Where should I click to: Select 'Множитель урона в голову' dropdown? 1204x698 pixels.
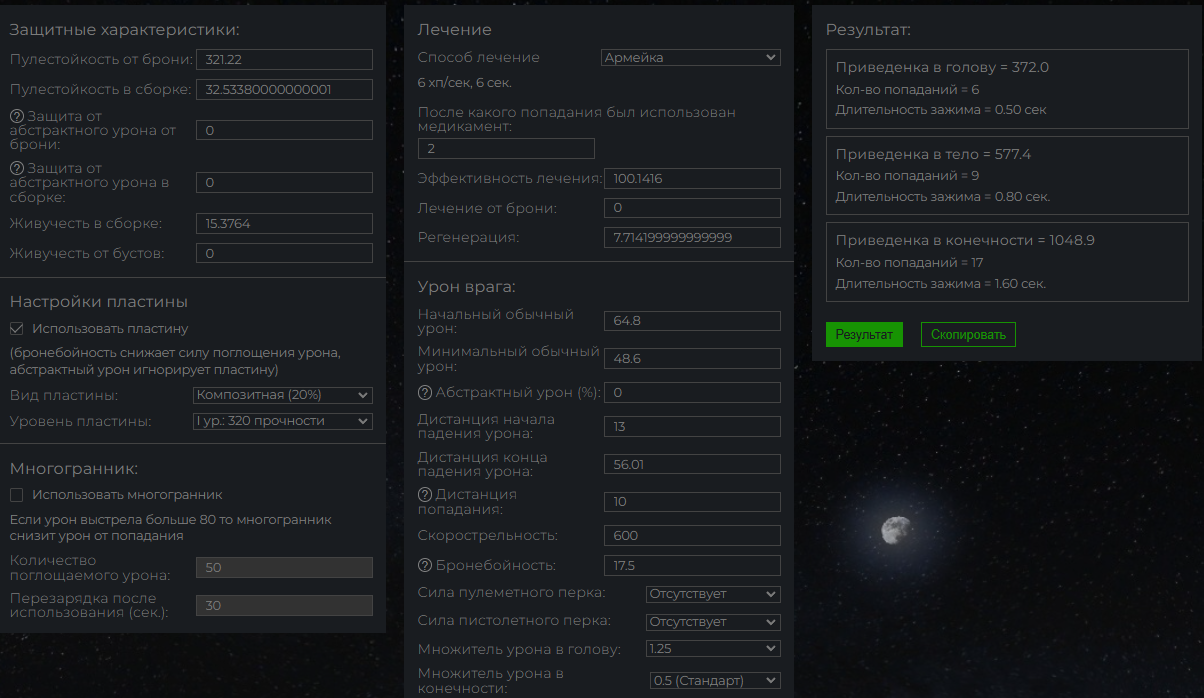(713, 649)
